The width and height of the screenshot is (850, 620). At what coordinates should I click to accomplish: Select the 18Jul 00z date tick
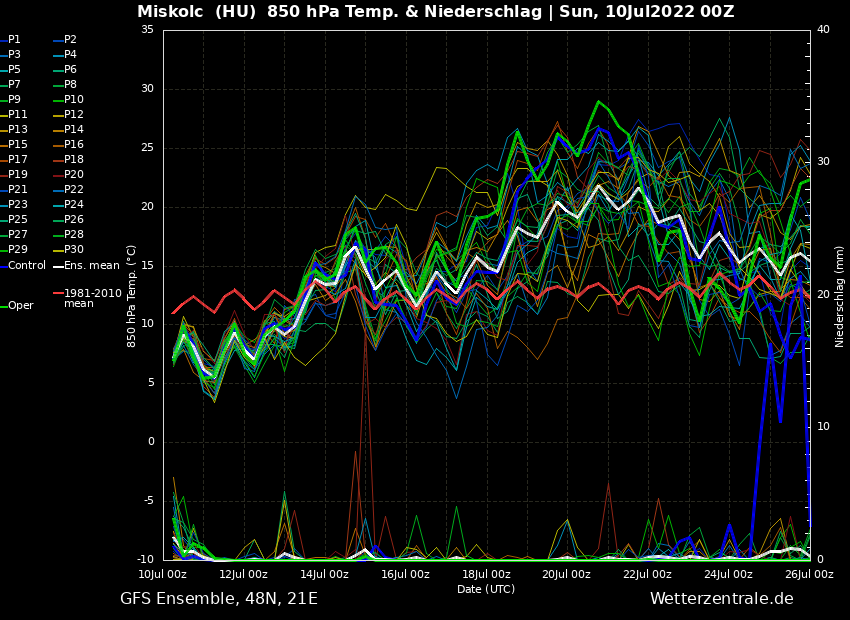[486, 574]
